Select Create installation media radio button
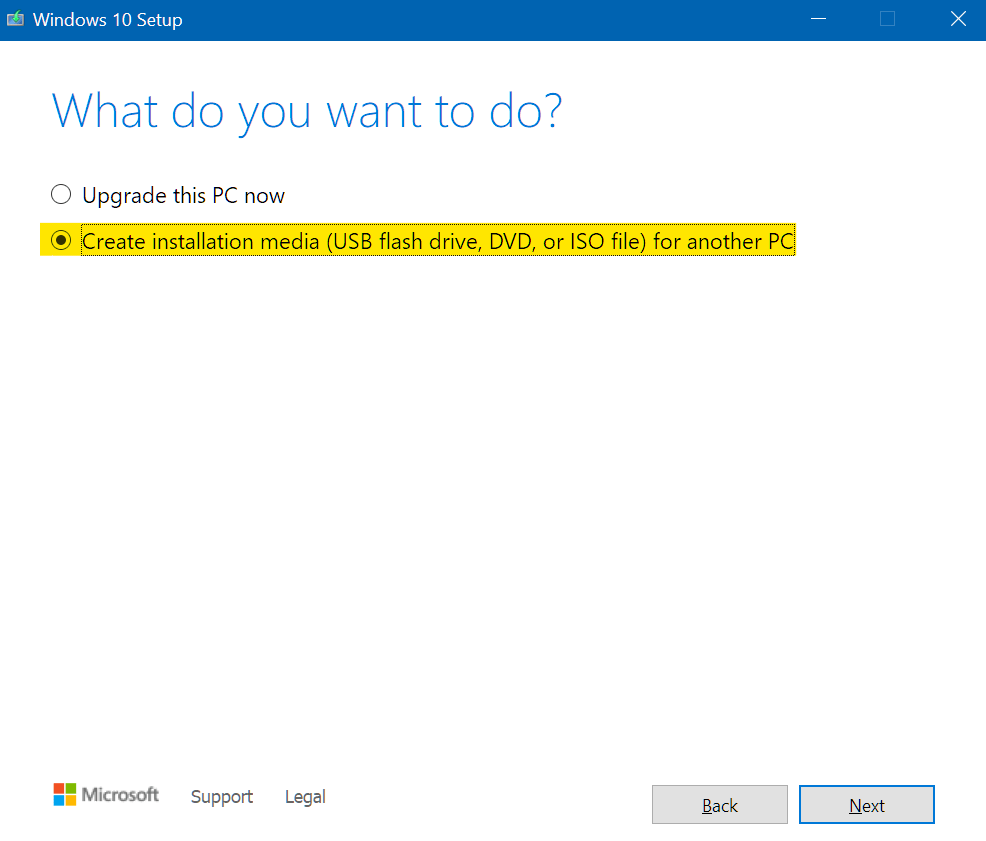 point(61,240)
